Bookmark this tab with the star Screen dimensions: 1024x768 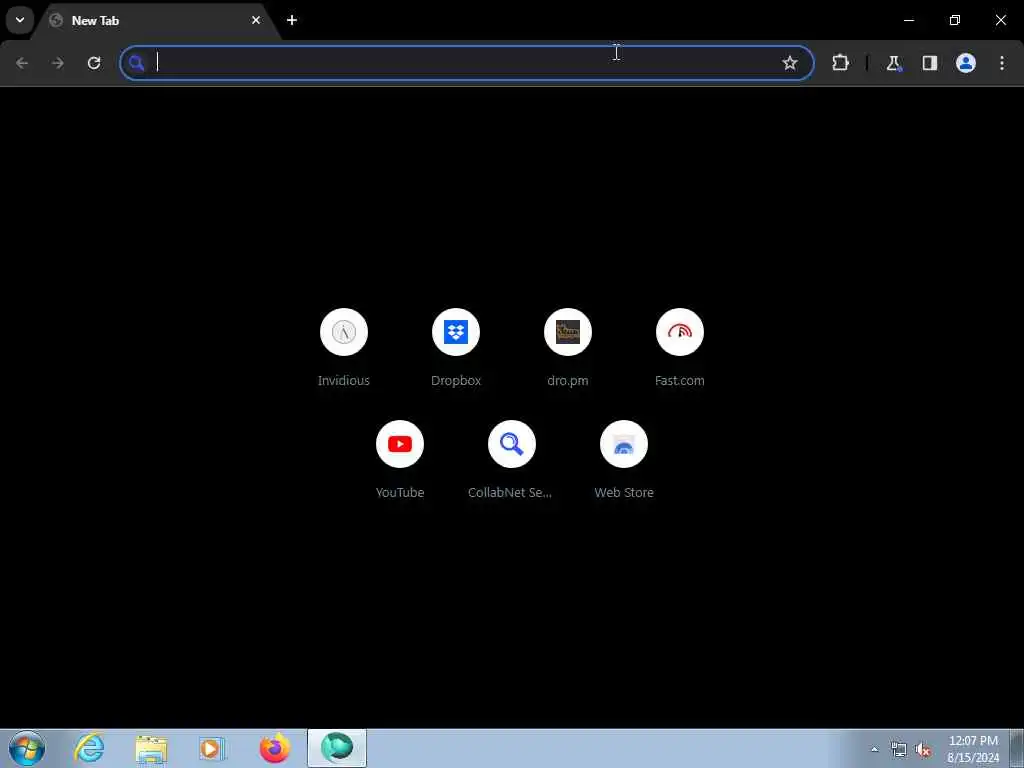790,63
